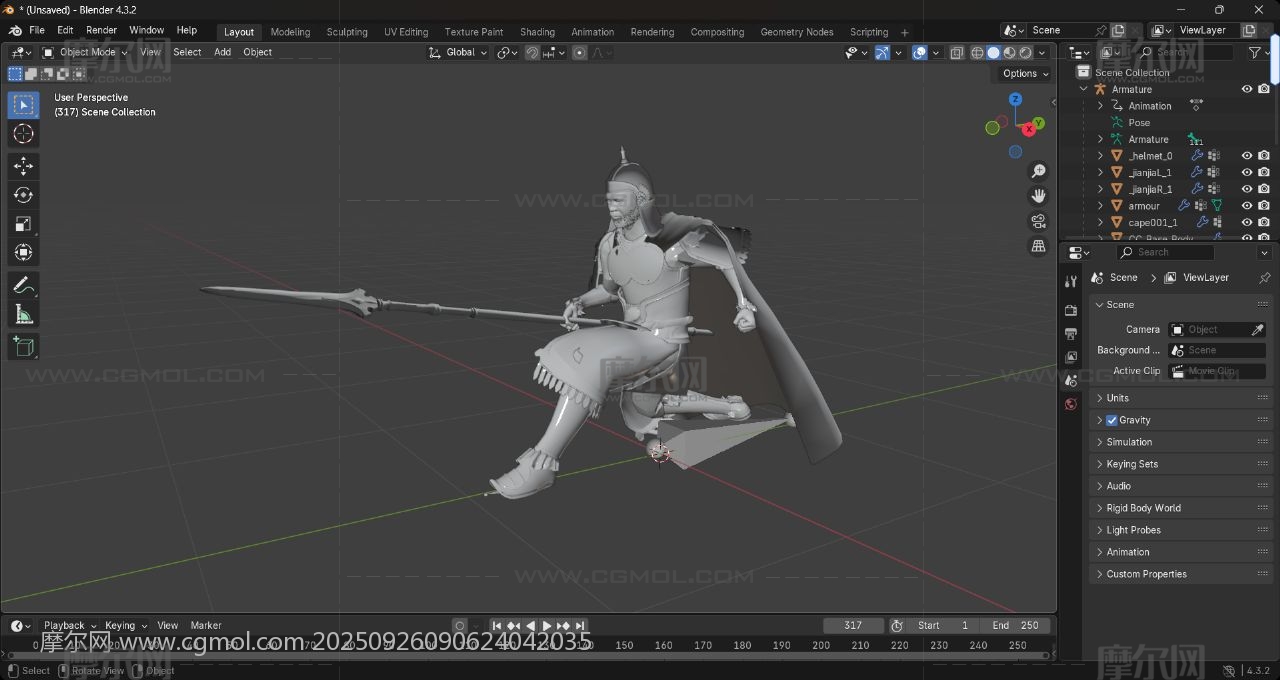Select the Cursor tool in the toolbar
This screenshot has height=680, width=1280.
pos(23,134)
